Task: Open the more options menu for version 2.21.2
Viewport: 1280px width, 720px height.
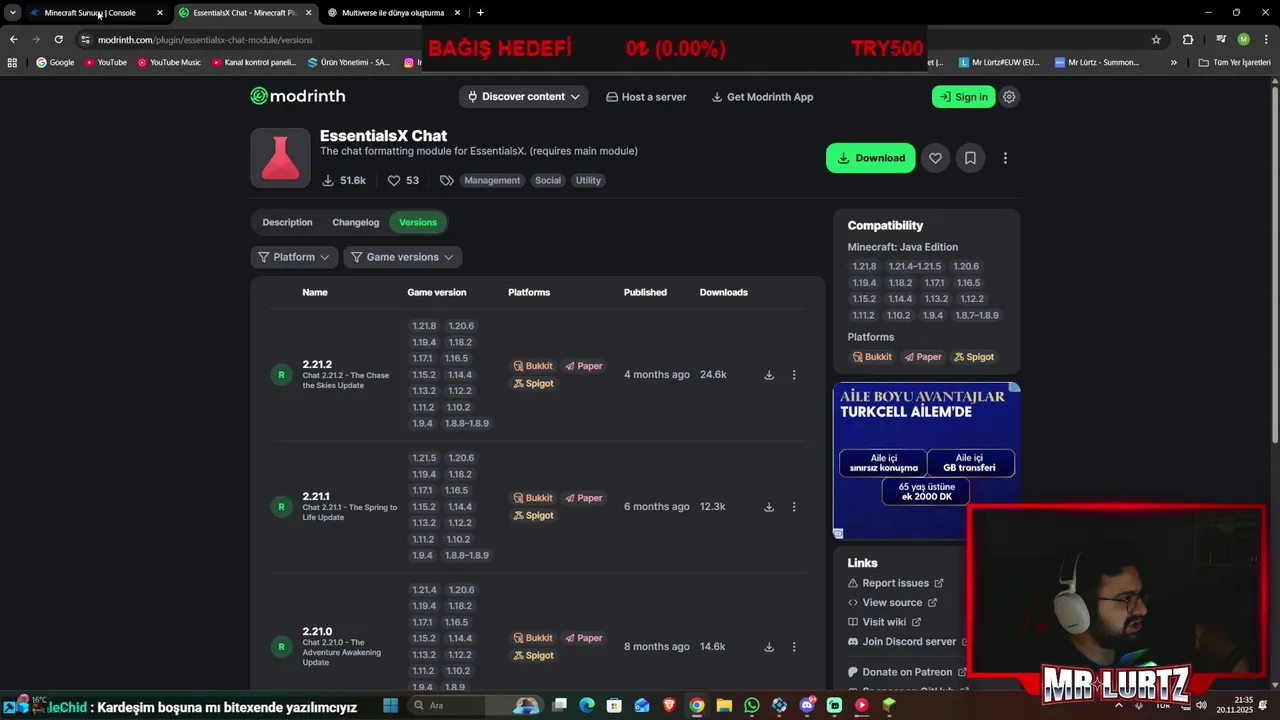Action: point(794,375)
